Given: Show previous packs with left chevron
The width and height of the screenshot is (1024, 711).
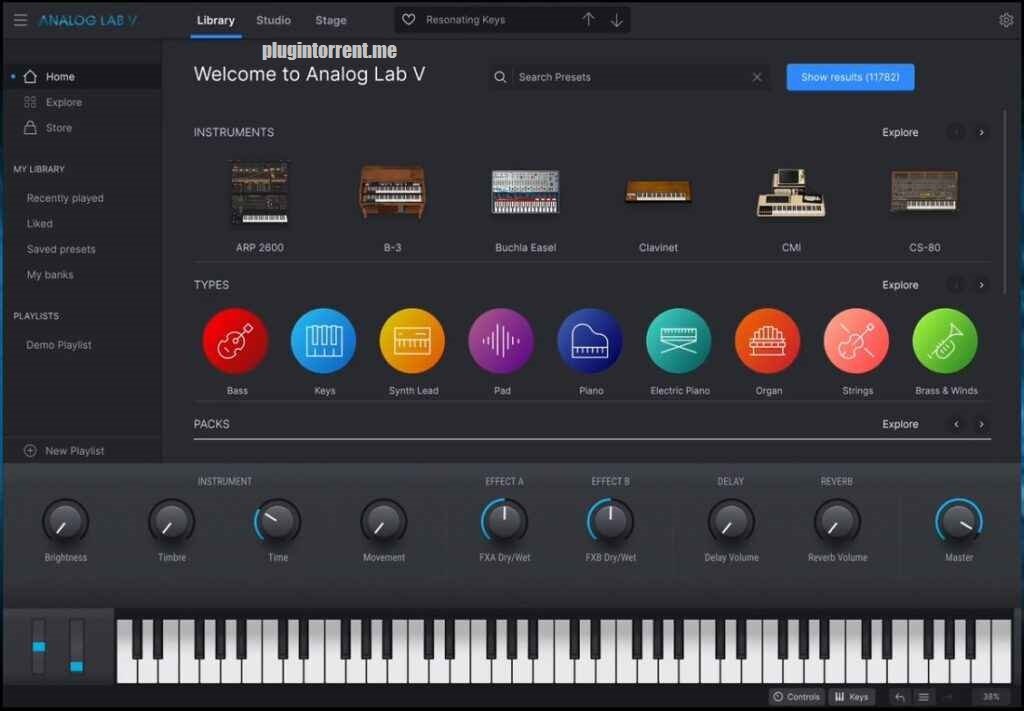Looking at the screenshot, I should [x=956, y=424].
